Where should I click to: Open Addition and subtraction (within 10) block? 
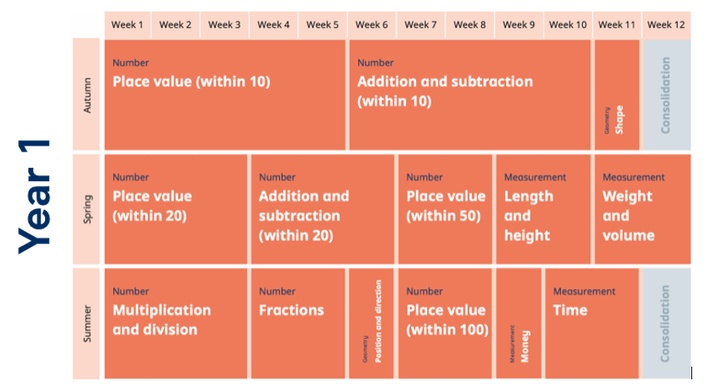pos(470,94)
